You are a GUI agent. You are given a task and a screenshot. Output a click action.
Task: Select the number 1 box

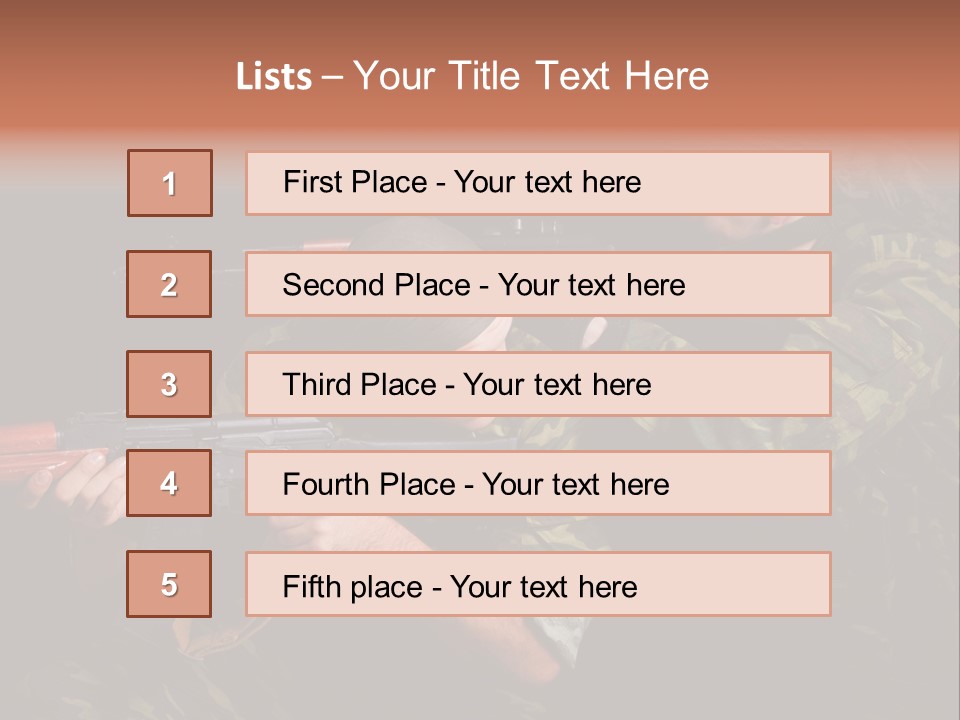169,183
